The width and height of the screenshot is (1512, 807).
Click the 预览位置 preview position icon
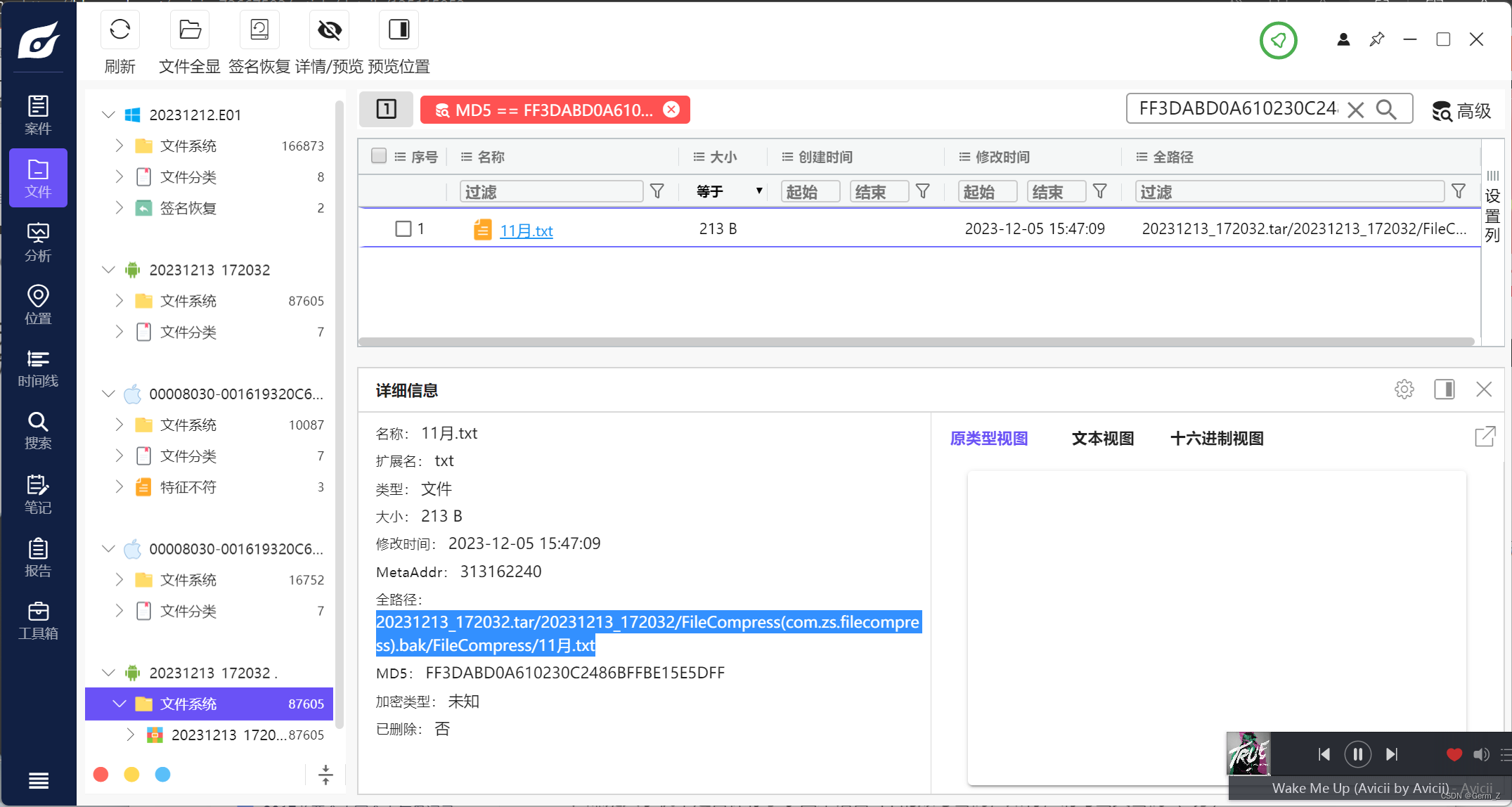[x=399, y=30]
